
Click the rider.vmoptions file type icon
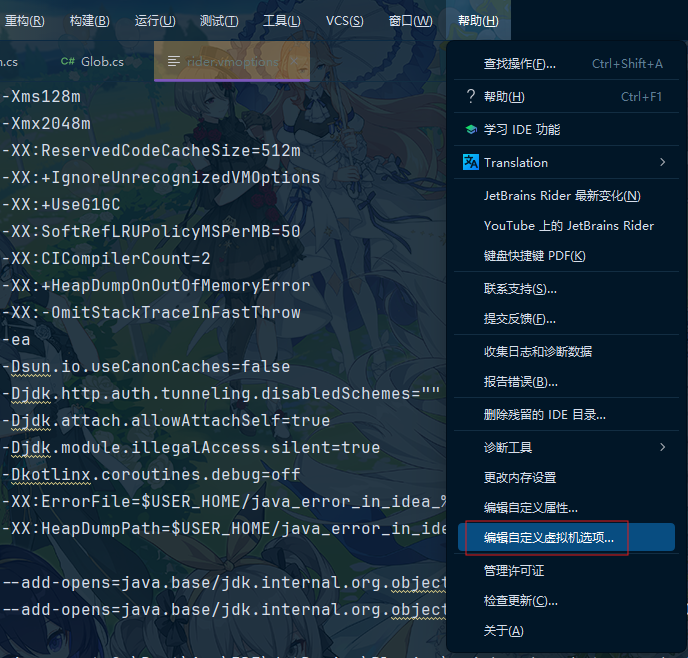coord(174,62)
